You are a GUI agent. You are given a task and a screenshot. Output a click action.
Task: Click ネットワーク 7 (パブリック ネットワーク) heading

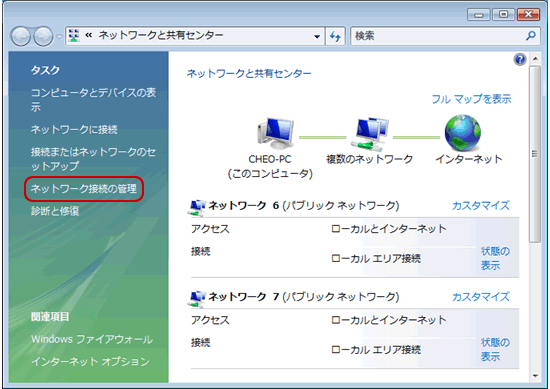coord(304,297)
